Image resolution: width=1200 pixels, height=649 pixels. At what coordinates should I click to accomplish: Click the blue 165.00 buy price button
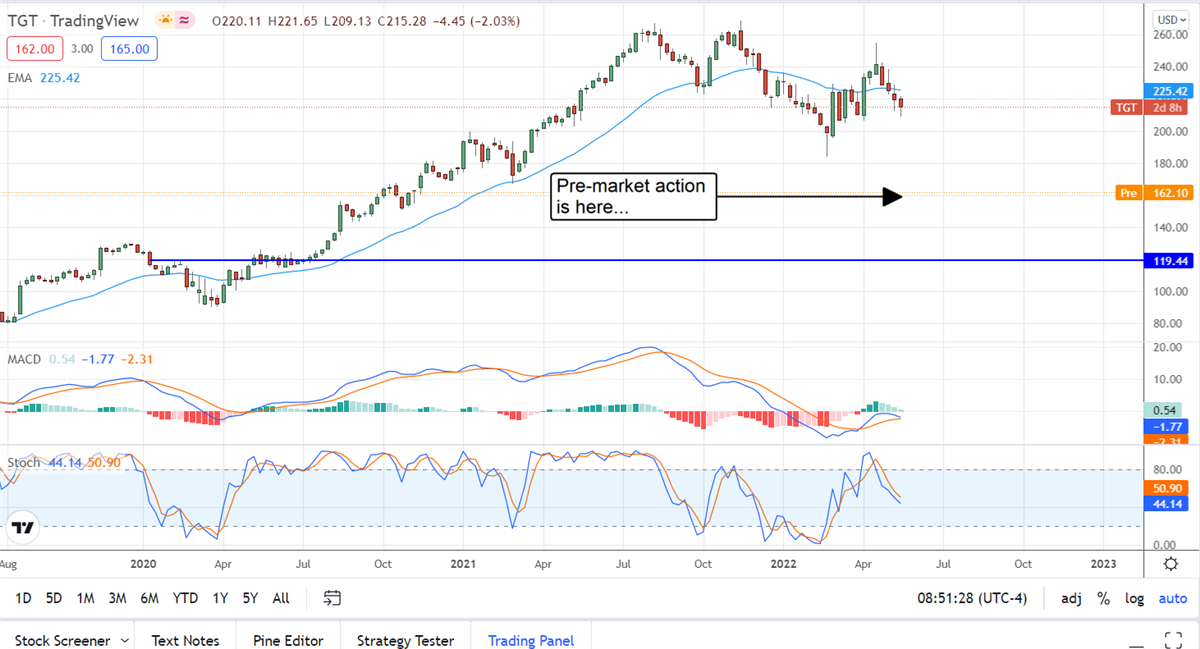(x=127, y=48)
